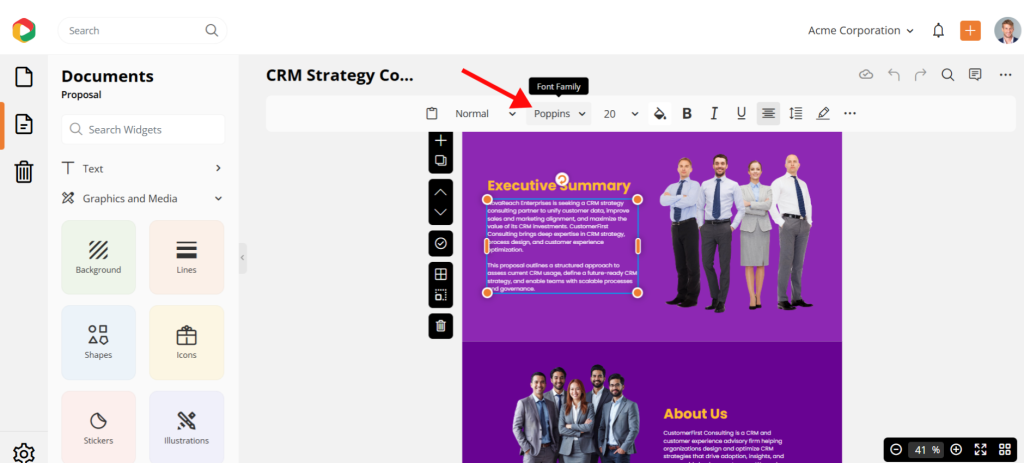The image size is (1024, 463).
Task: Click the Executive Summary heading
Action: point(559,185)
